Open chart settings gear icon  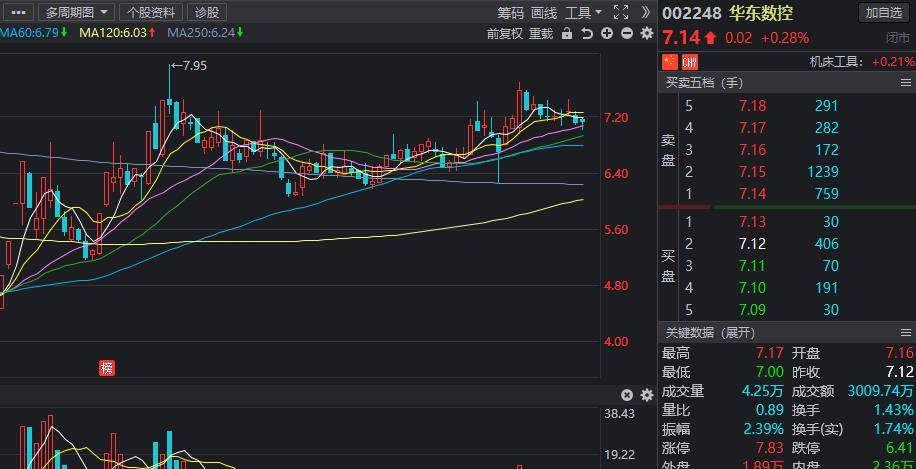[x=646, y=33]
